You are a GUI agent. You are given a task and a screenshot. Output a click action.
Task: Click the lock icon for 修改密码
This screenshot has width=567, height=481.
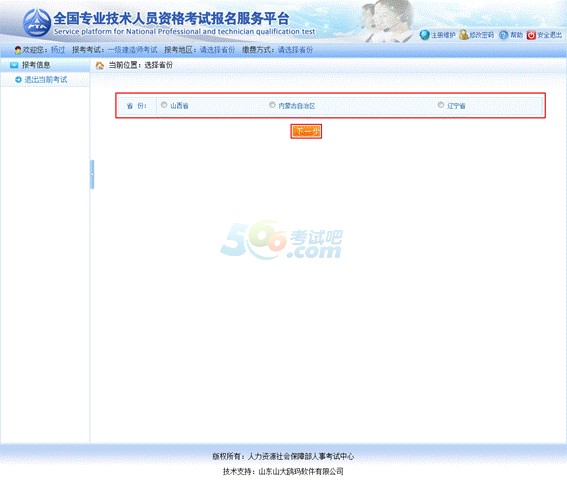463,35
